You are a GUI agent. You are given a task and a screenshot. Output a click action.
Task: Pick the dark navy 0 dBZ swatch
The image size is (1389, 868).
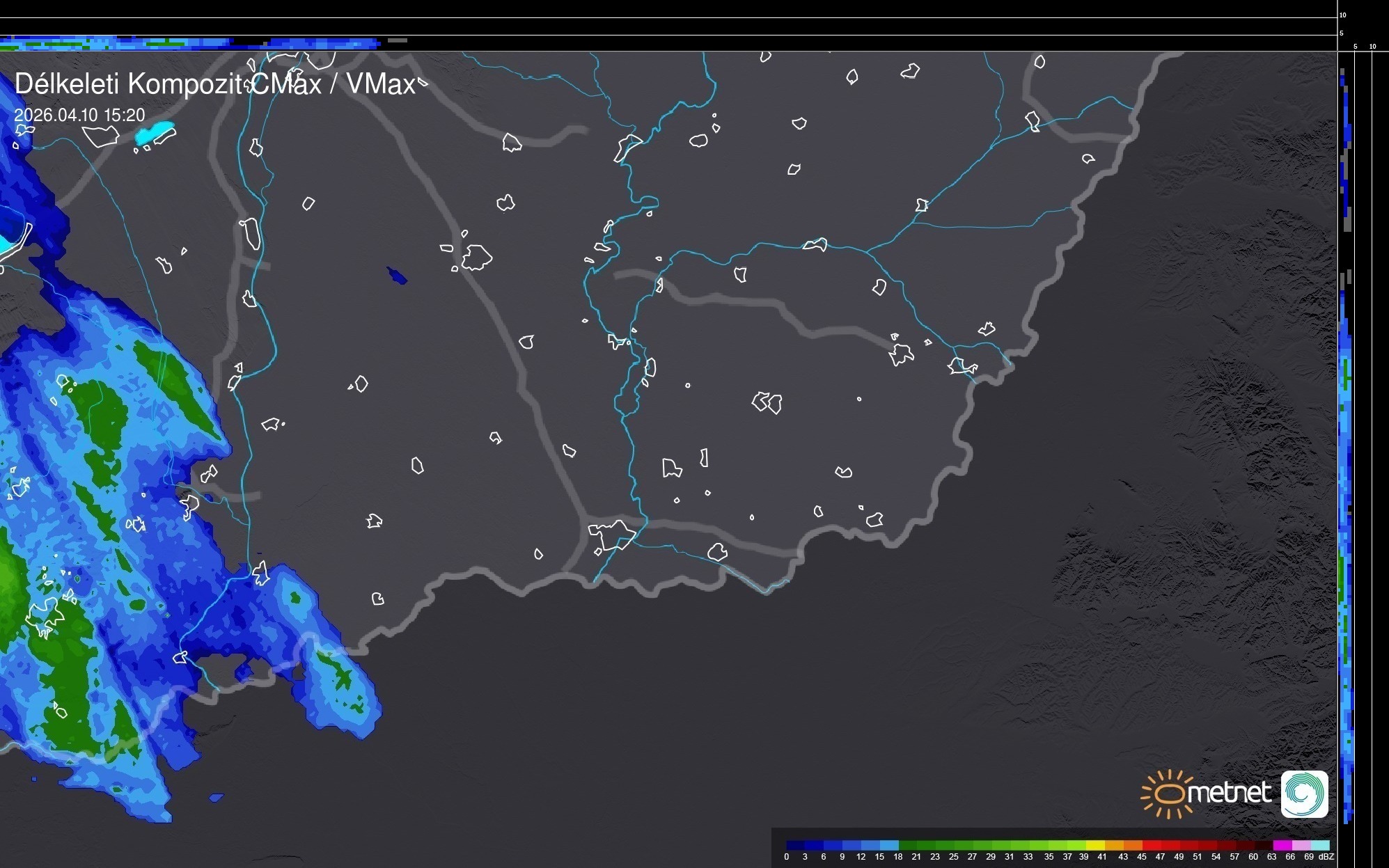coord(795,846)
